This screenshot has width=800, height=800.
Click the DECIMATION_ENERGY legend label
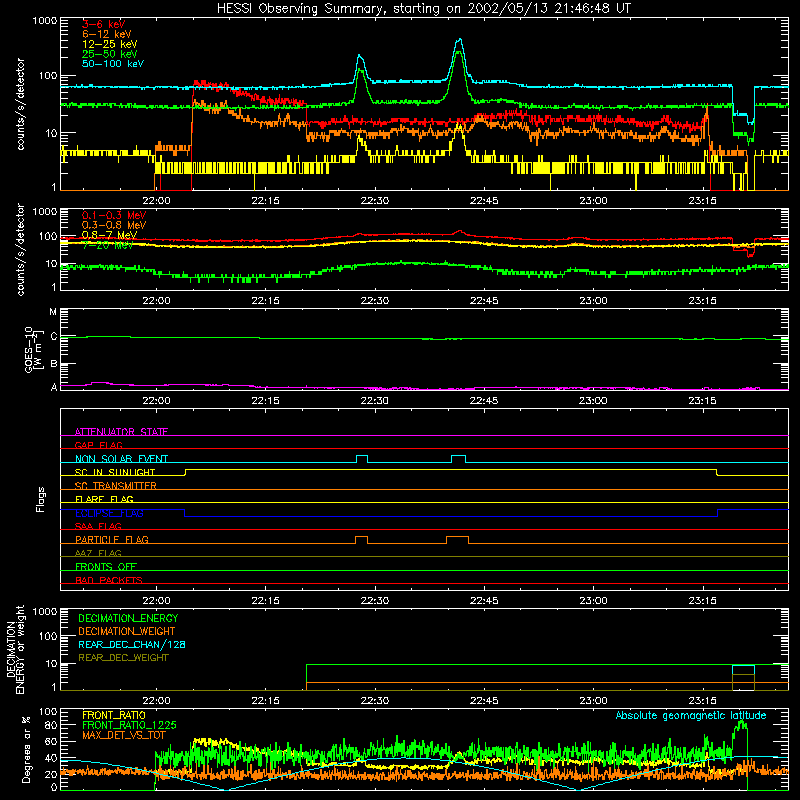coord(128,618)
